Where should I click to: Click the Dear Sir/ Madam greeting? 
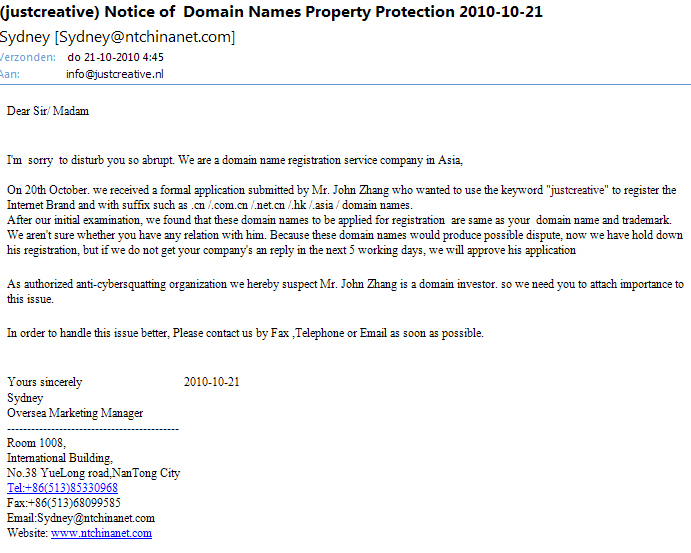[x=48, y=111]
